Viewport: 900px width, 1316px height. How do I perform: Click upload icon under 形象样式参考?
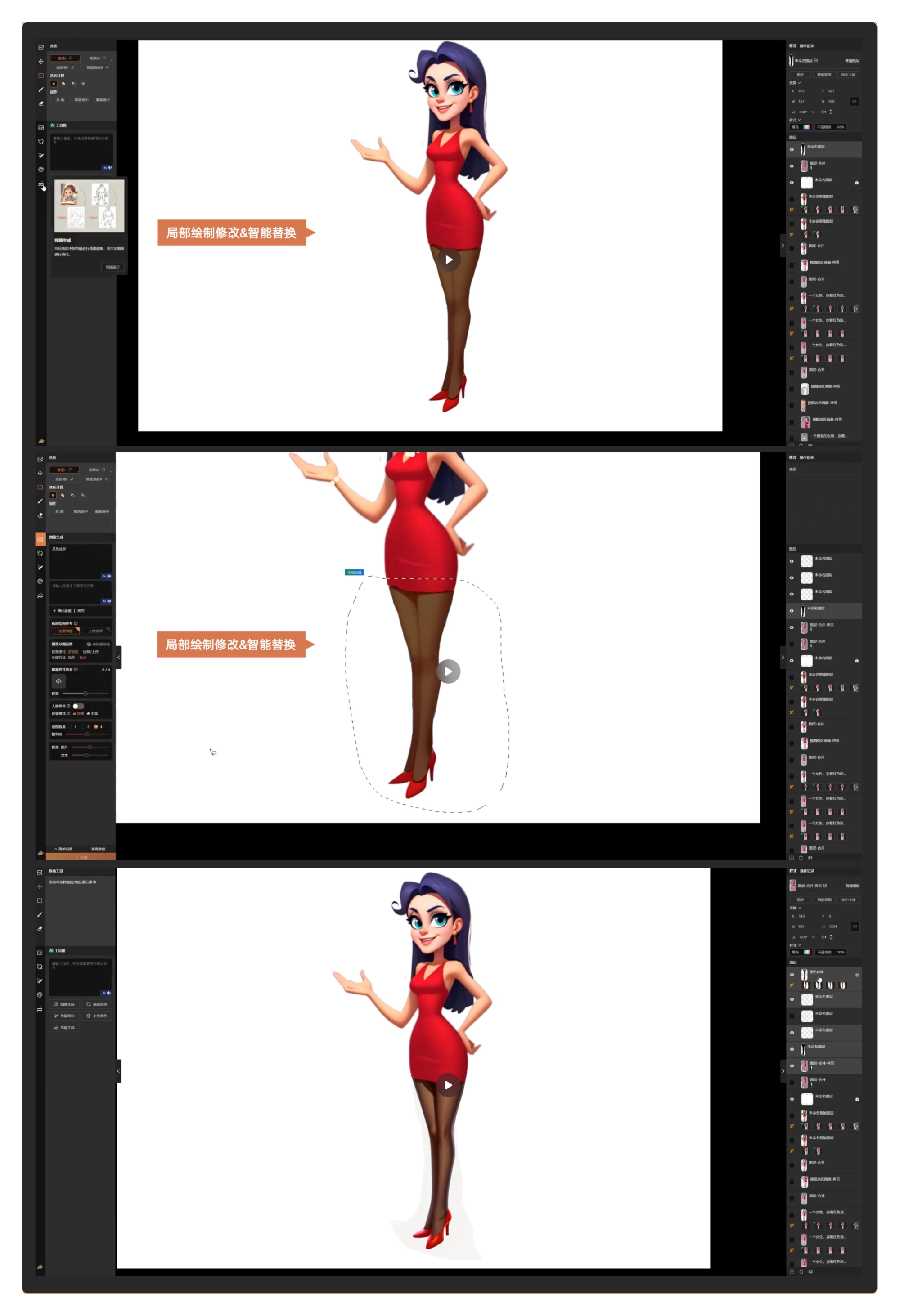[58, 681]
